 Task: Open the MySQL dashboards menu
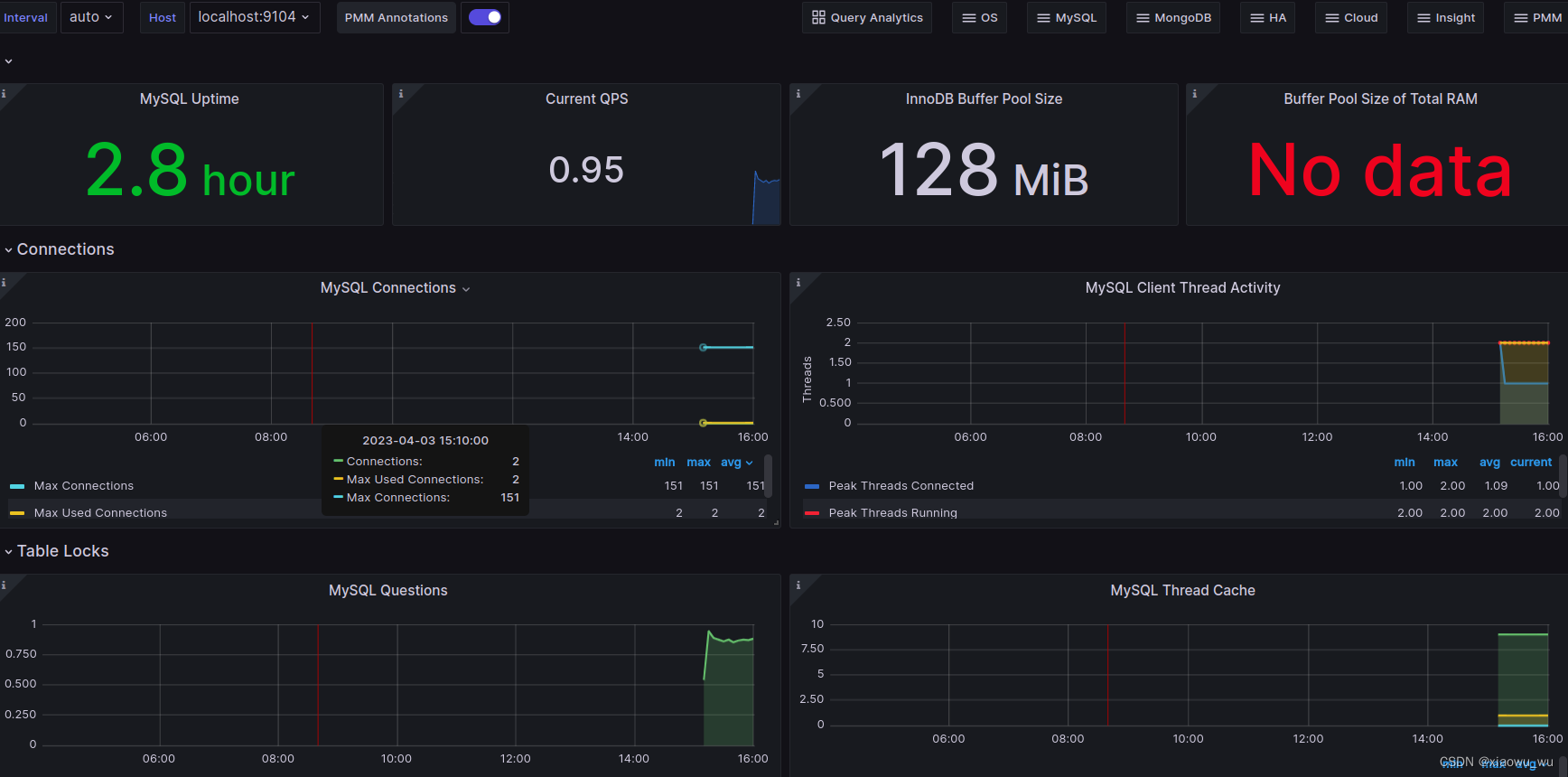[x=1067, y=17]
